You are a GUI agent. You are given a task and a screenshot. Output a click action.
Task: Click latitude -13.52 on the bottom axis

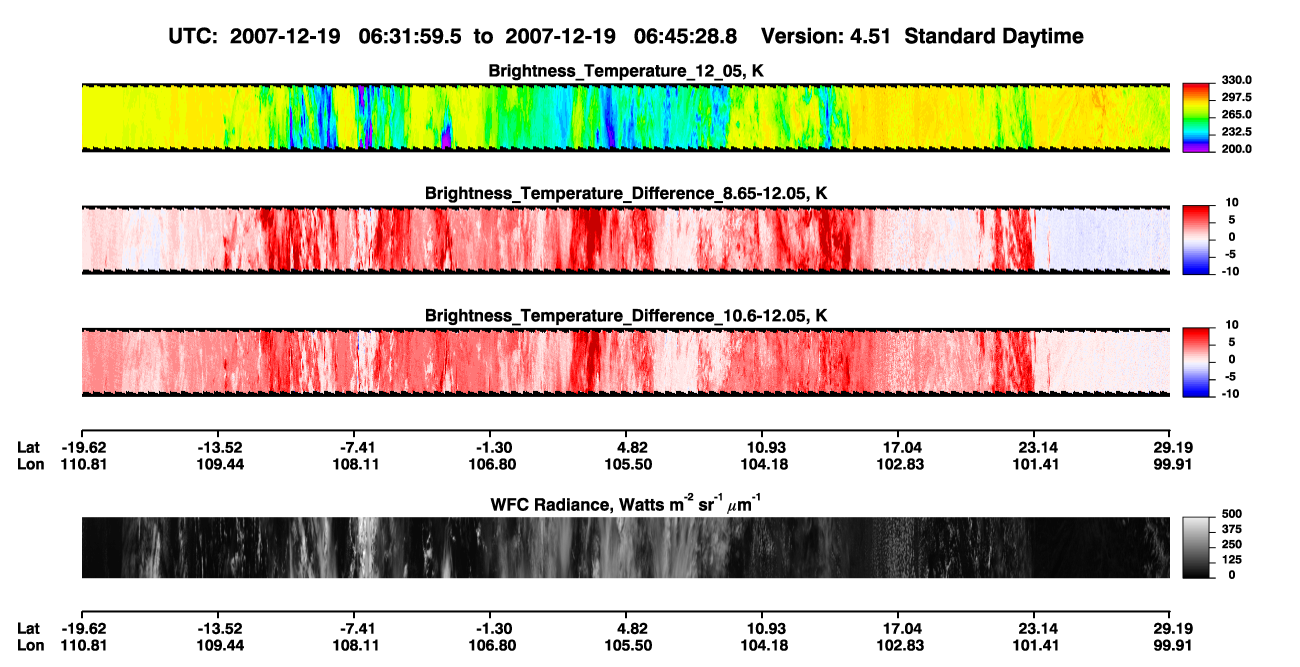click(220, 629)
